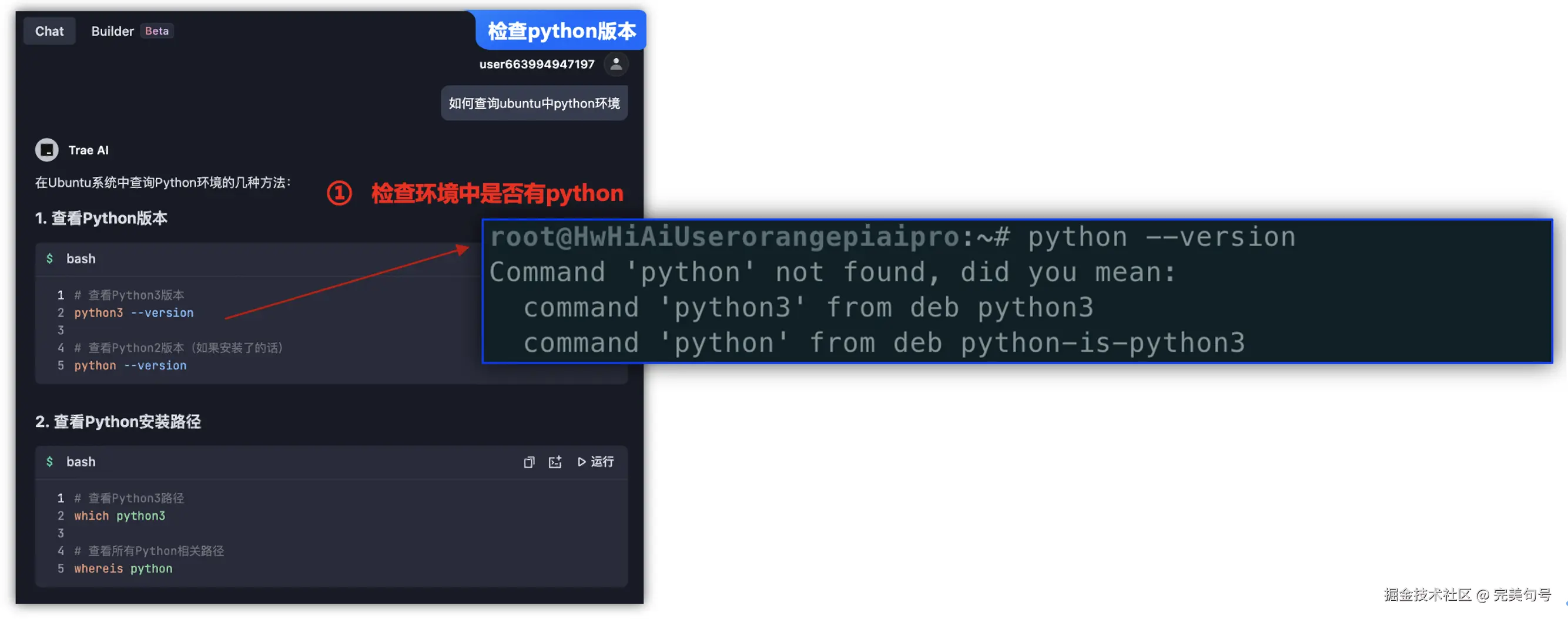Click the terminal output screenshot
Image resolution: width=1568 pixels, height=619 pixels.
(x=1017, y=291)
